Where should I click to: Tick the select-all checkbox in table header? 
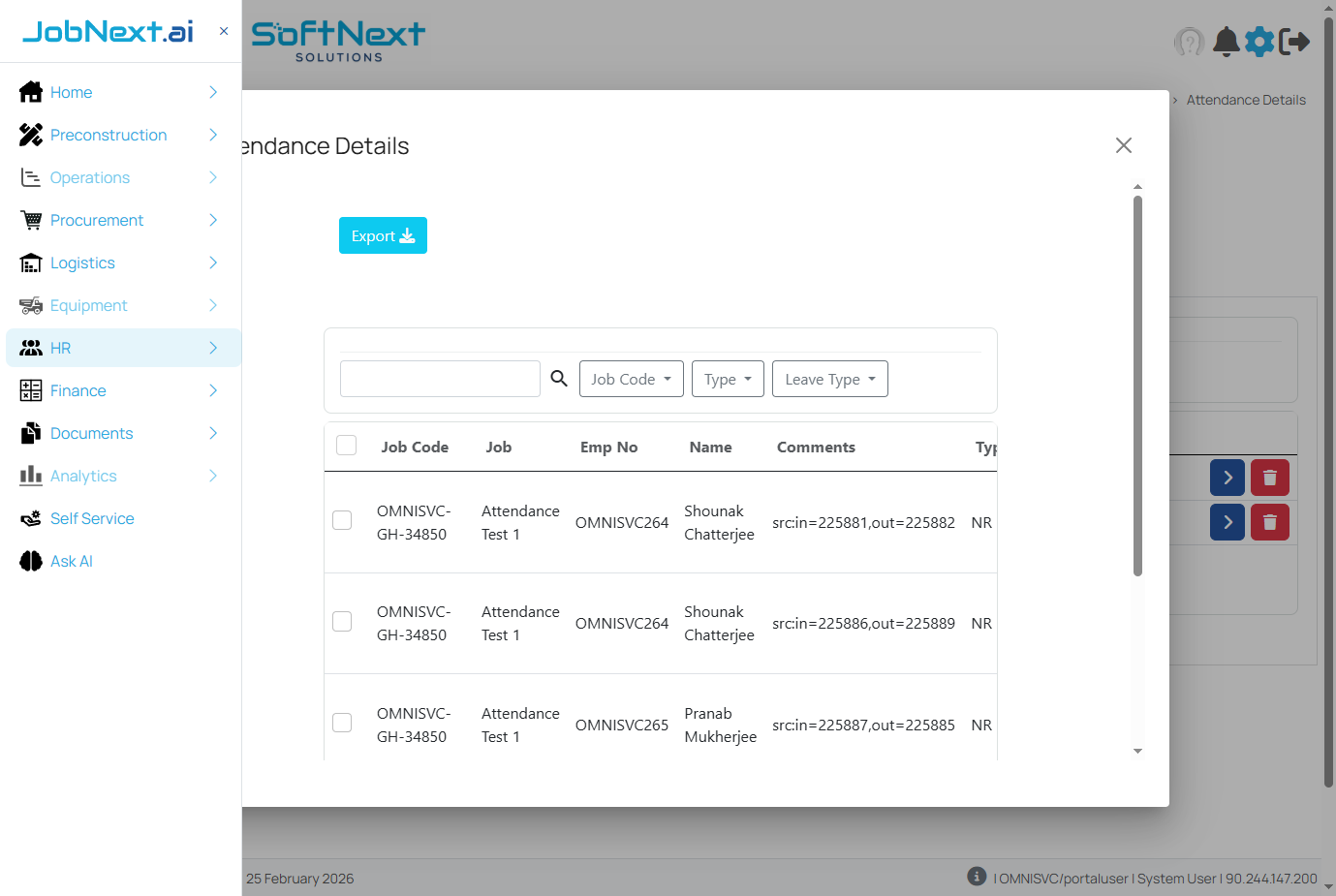[346, 446]
